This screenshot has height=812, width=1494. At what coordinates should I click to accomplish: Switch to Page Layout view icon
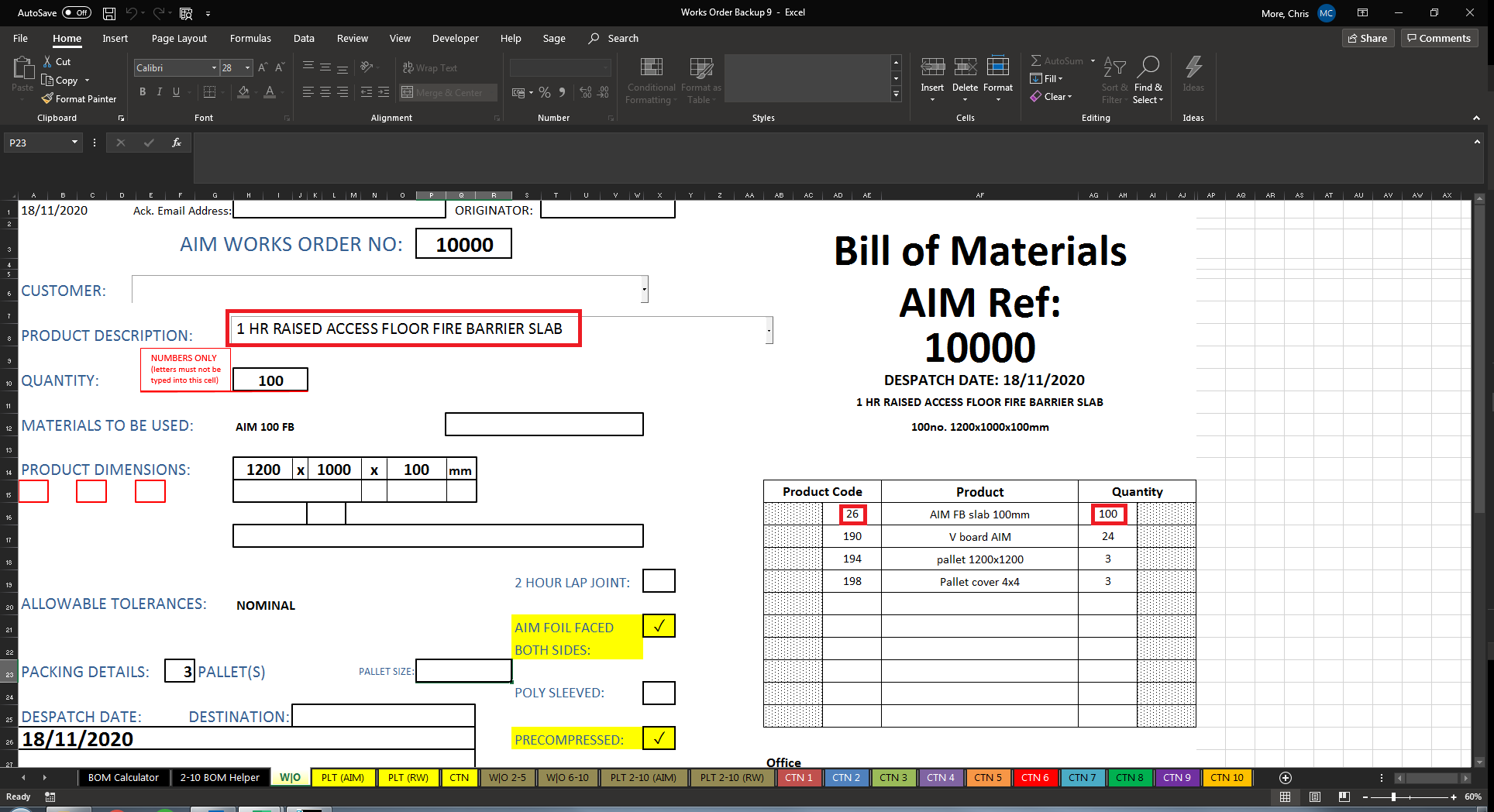1315,797
